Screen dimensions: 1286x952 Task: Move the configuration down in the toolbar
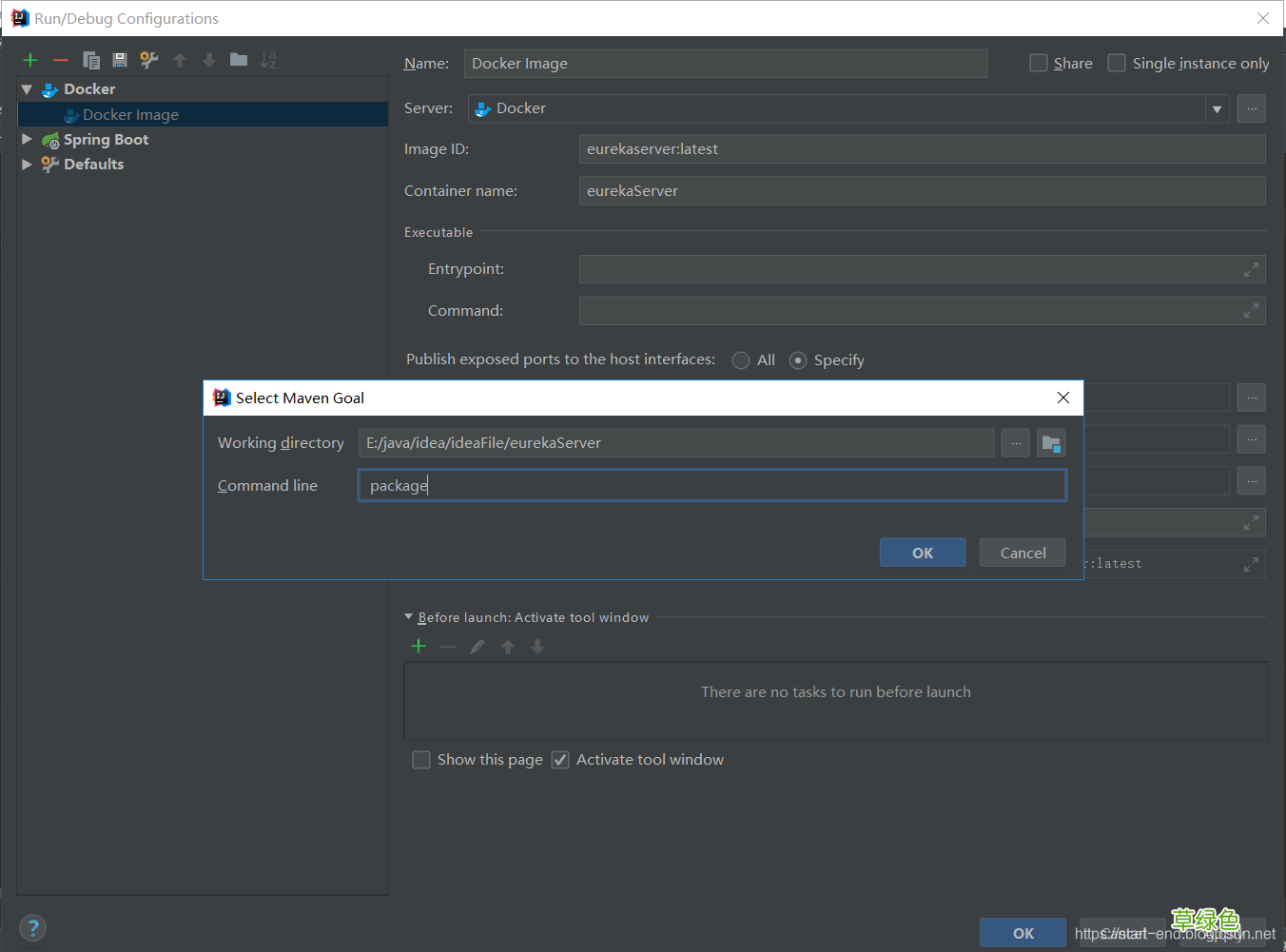click(x=209, y=60)
